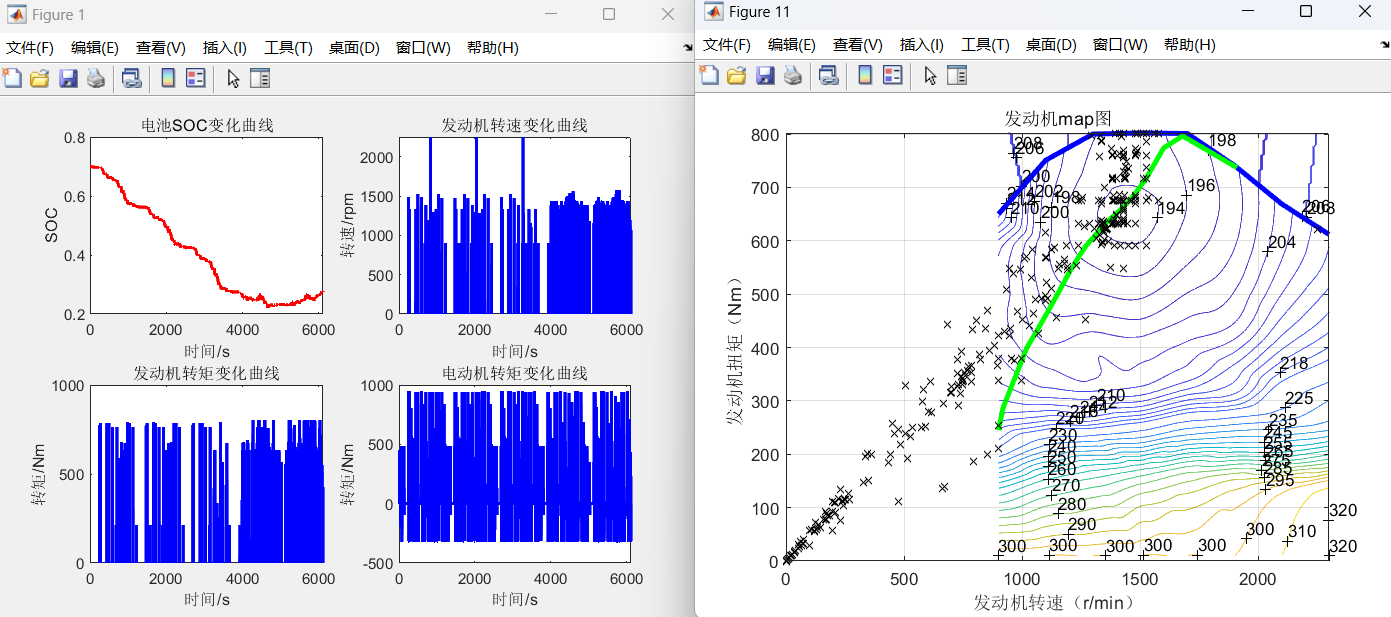Print Figure 1 with the printer icon
This screenshot has width=1391, height=617.
coord(95,78)
